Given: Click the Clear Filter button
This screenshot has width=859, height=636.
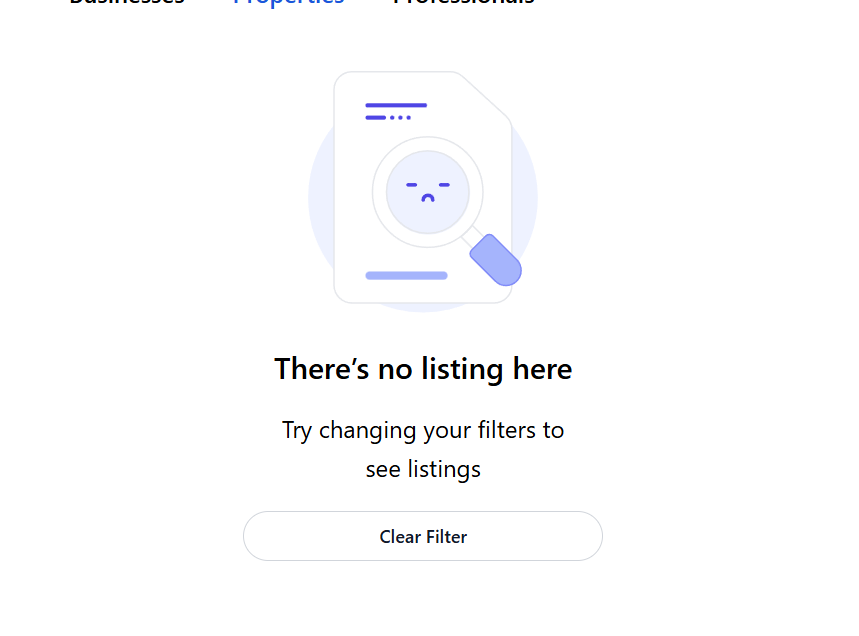Looking at the screenshot, I should 422,536.
